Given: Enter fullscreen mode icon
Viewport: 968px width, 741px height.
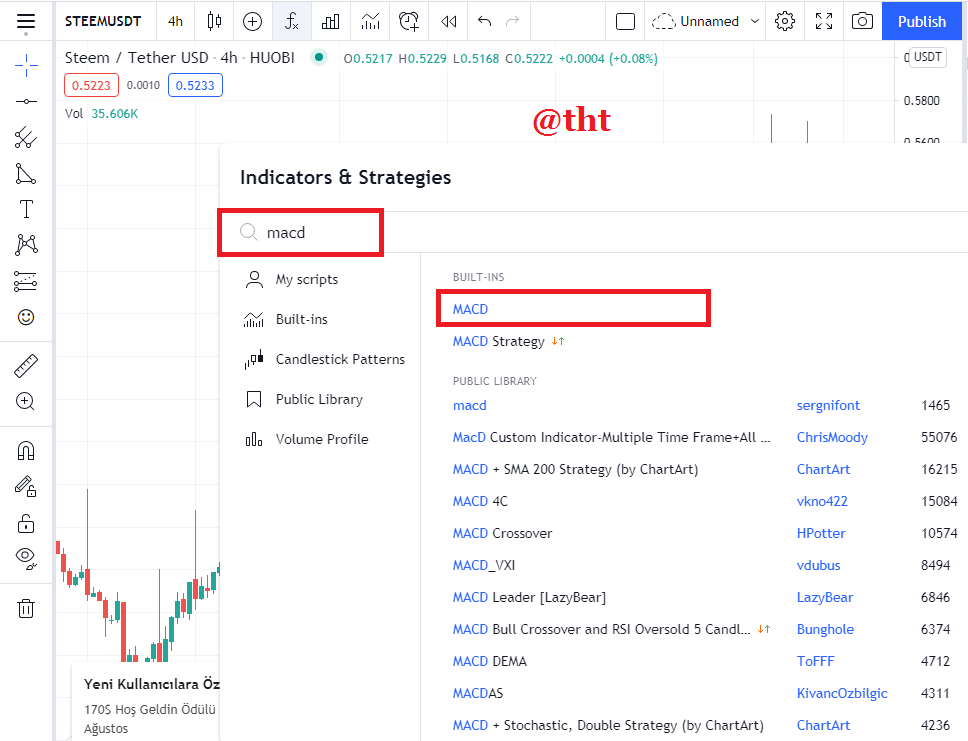Looking at the screenshot, I should (824, 22).
